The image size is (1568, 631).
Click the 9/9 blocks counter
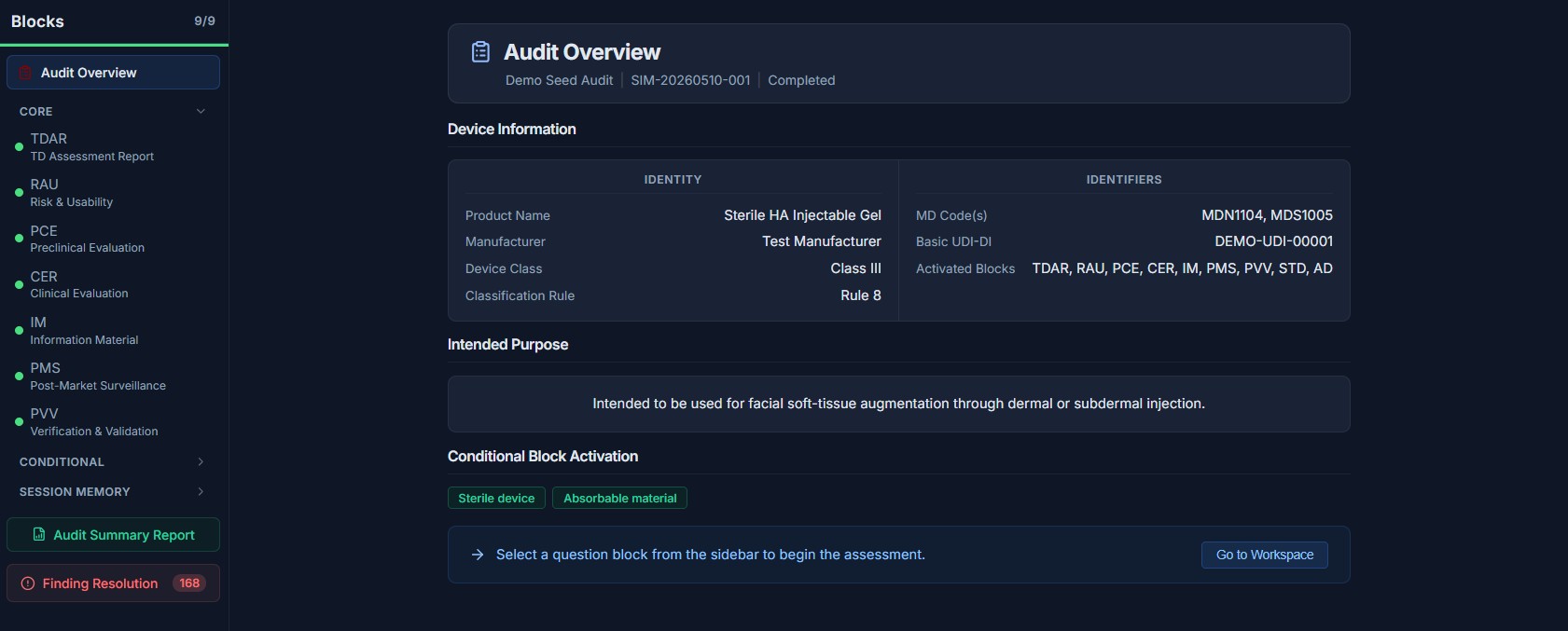tap(204, 21)
